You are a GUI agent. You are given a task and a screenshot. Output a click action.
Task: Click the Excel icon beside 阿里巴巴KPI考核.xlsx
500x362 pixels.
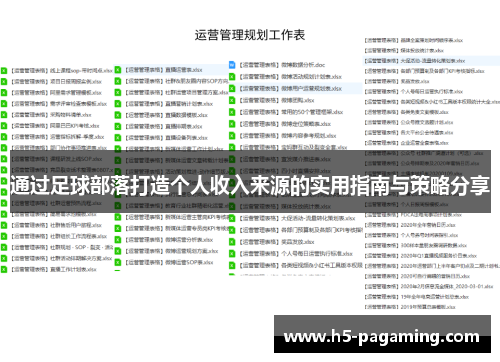pos(4,126)
